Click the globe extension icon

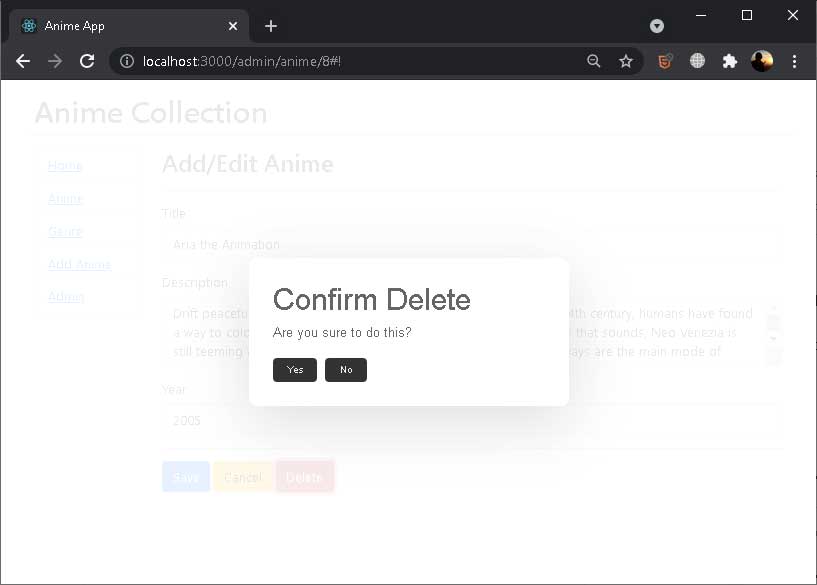coord(697,61)
